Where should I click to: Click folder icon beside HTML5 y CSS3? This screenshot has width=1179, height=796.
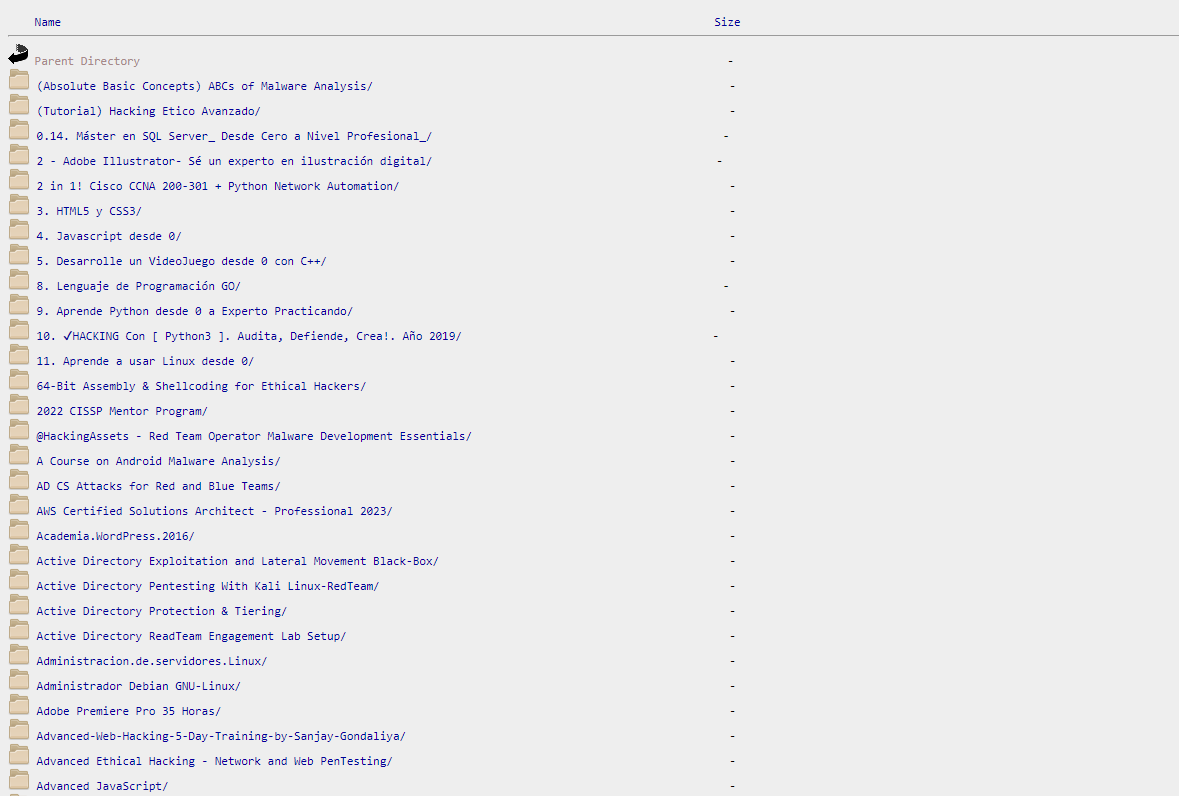19,204
